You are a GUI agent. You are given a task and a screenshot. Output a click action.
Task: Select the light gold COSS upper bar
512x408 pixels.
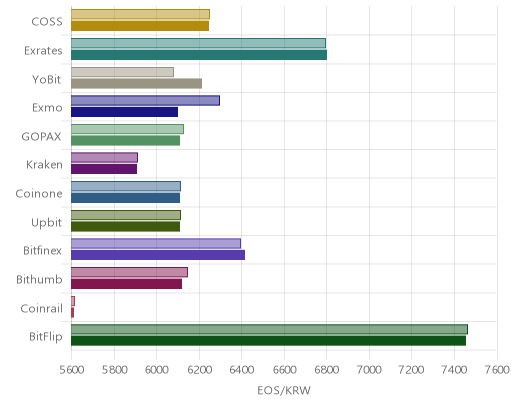[x=140, y=14]
